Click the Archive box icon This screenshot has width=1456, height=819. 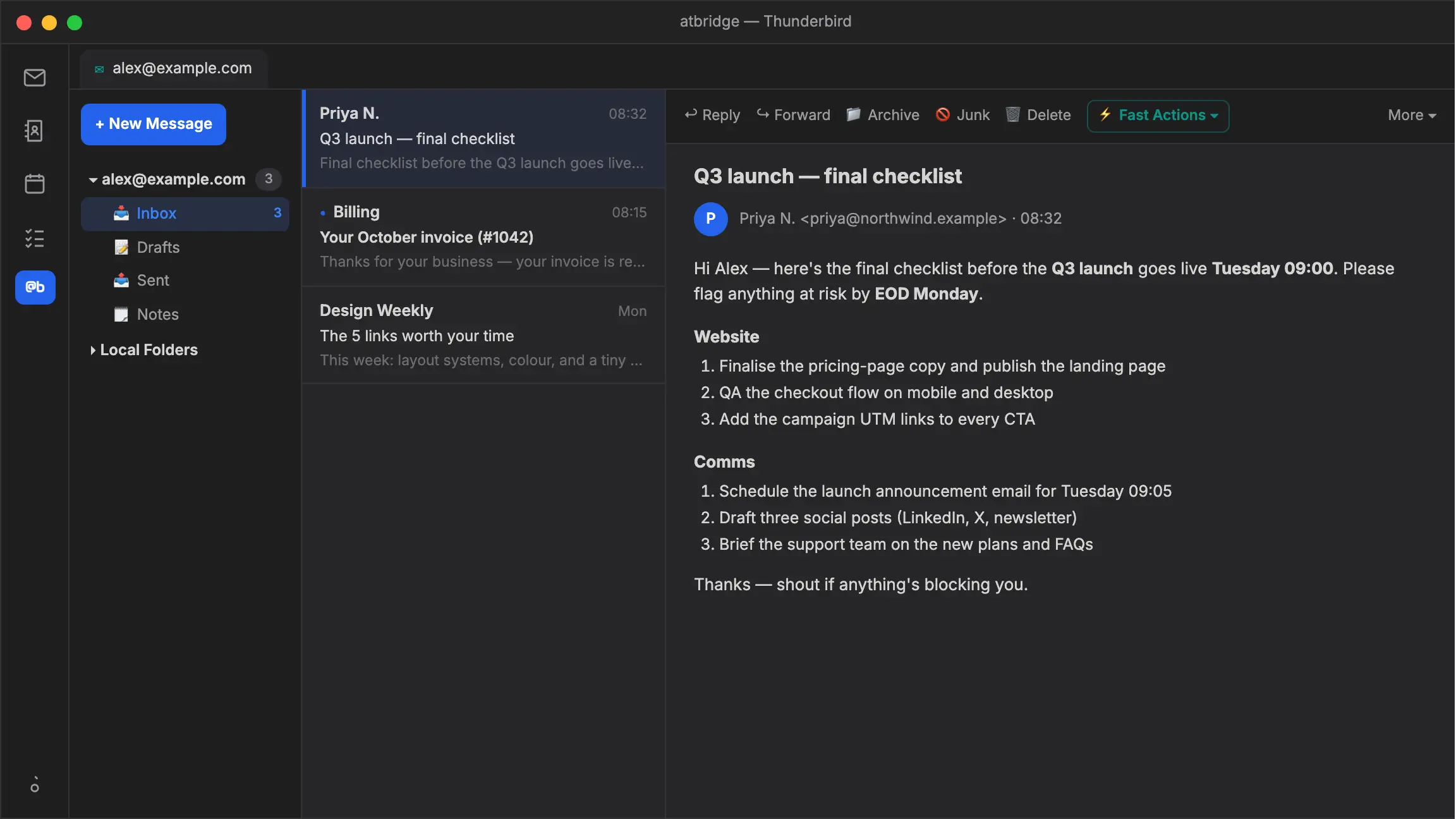[x=854, y=114]
